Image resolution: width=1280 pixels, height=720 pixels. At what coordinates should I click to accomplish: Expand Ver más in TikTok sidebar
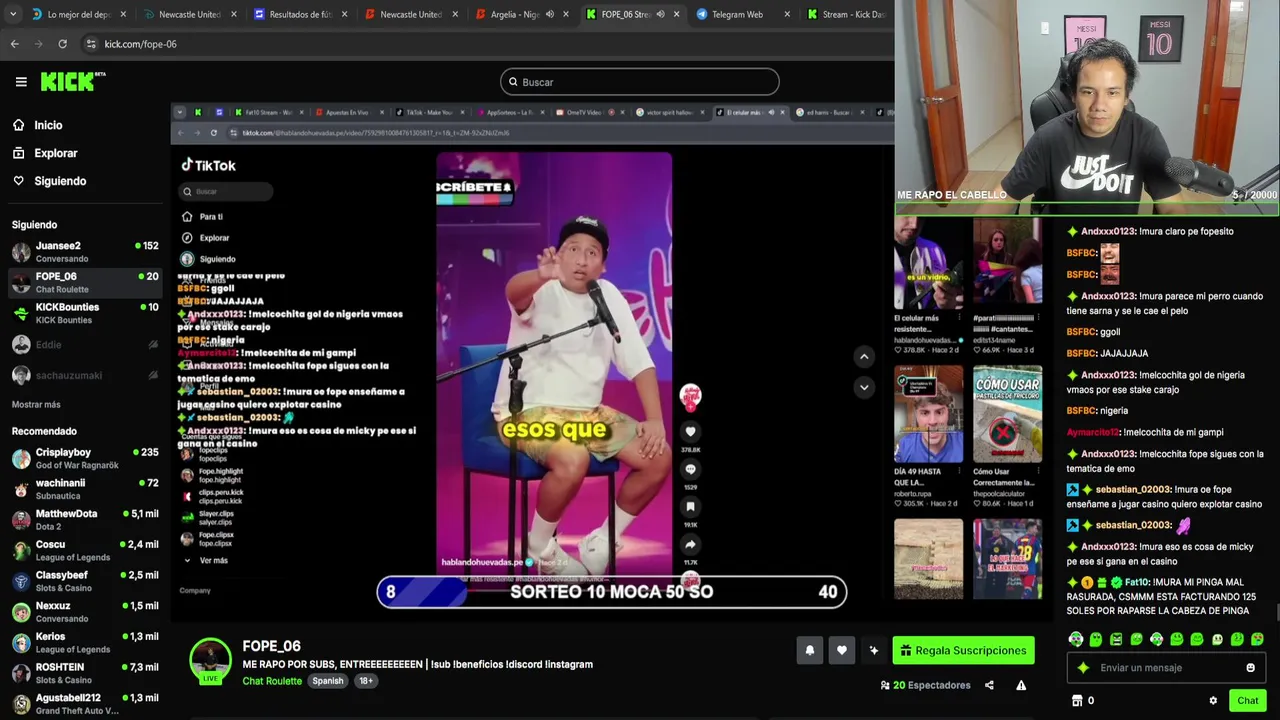(x=207, y=560)
